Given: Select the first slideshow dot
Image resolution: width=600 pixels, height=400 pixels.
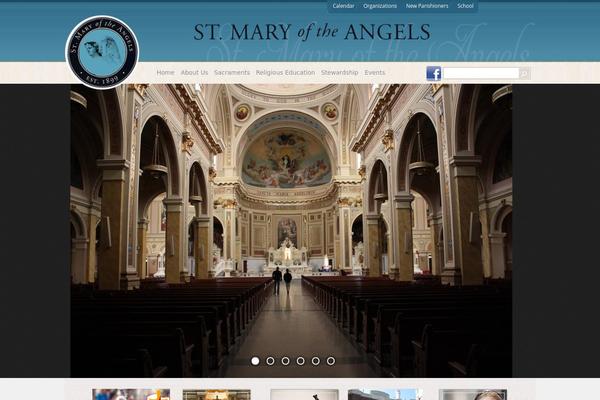Looking at the screenshot, I should (x=255, y=361).
